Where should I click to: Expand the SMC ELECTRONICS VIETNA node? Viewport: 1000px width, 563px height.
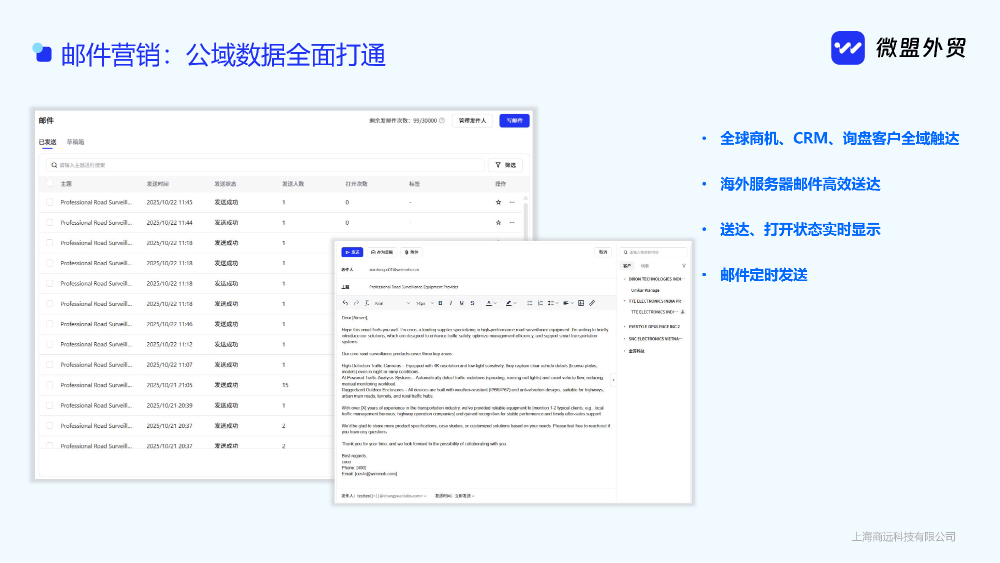click(x=624, y=339)
